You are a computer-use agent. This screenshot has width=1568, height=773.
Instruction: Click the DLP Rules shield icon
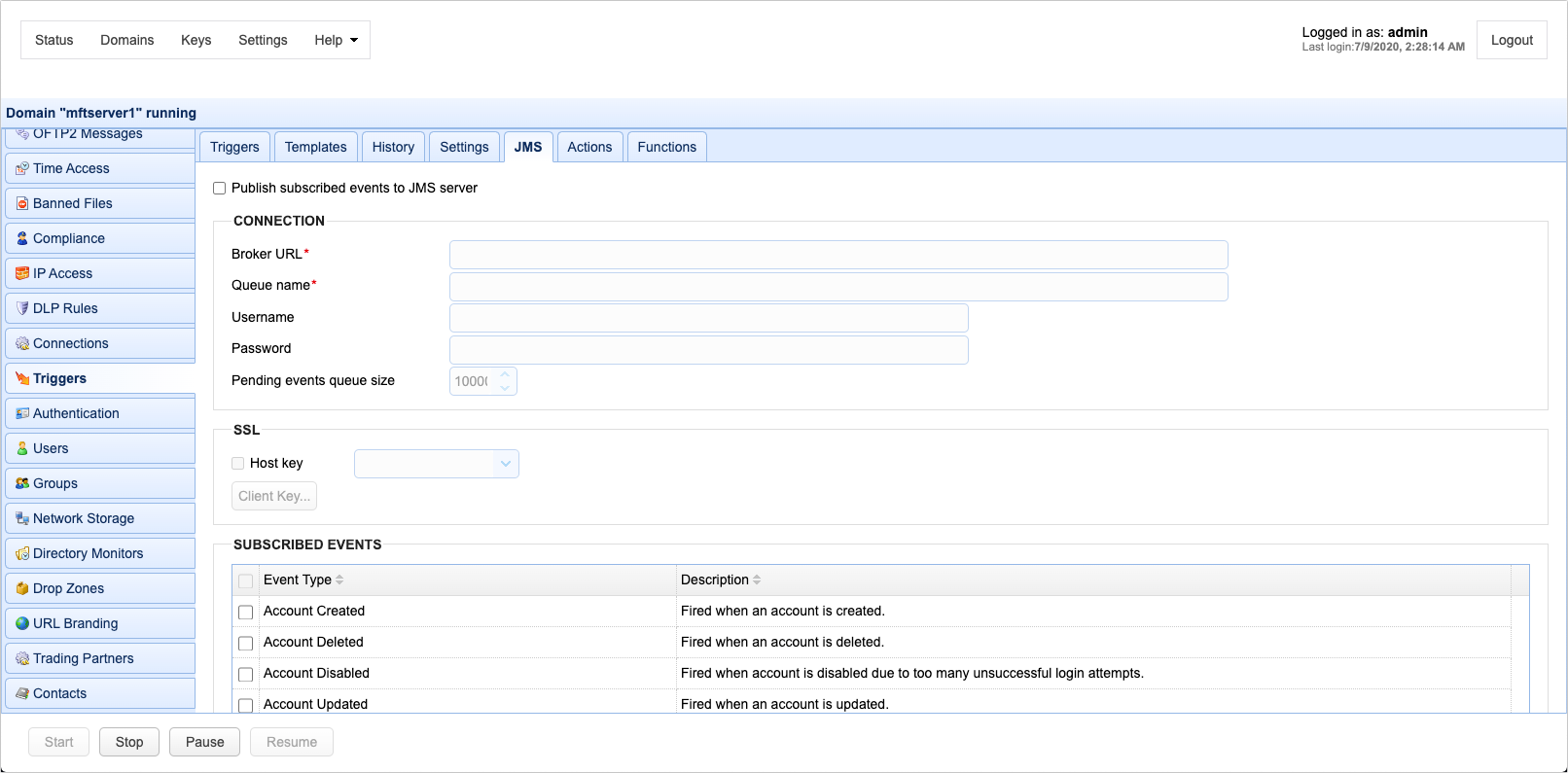pos(22,308)
